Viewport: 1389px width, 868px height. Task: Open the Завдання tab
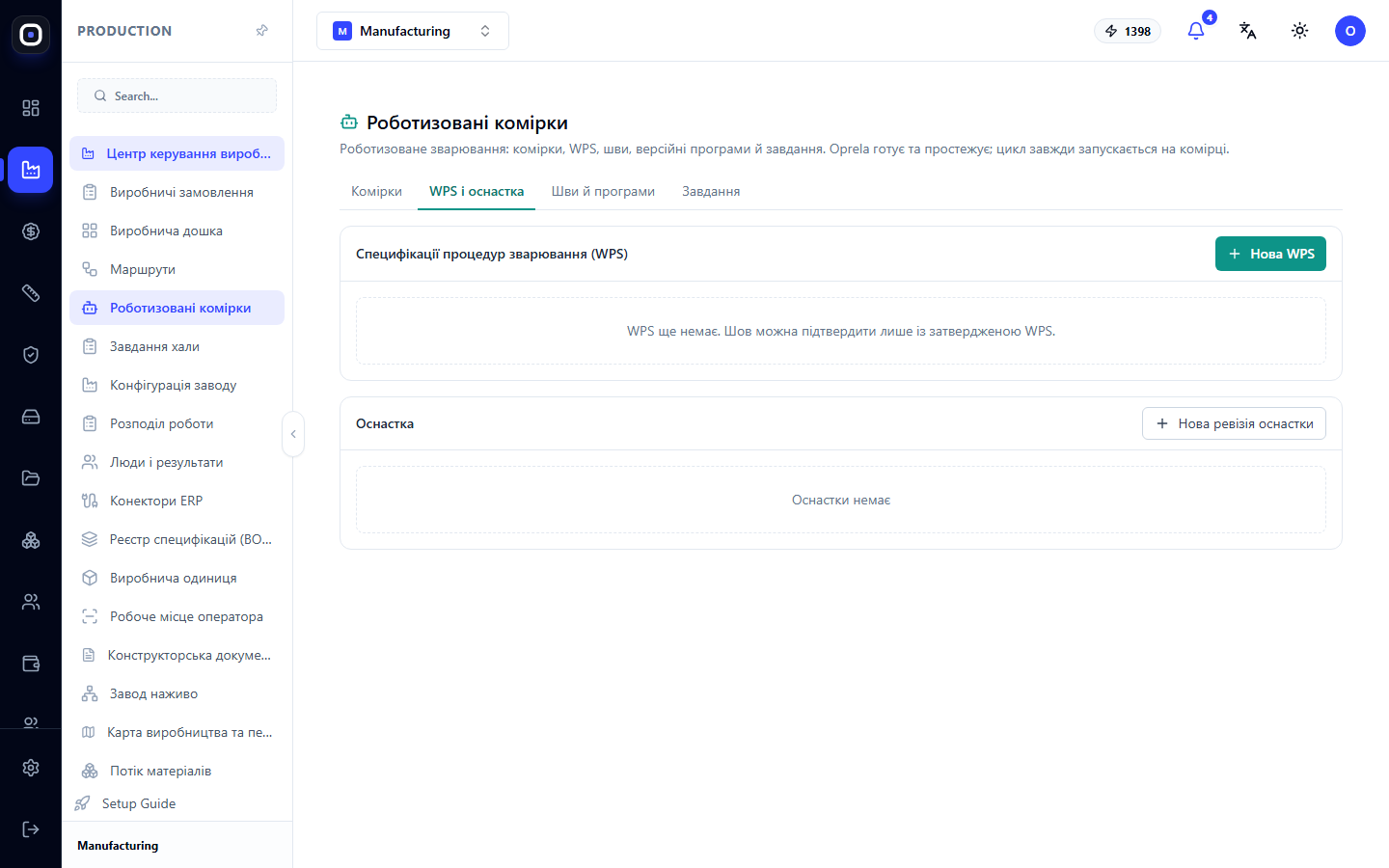tap(711, 191)
